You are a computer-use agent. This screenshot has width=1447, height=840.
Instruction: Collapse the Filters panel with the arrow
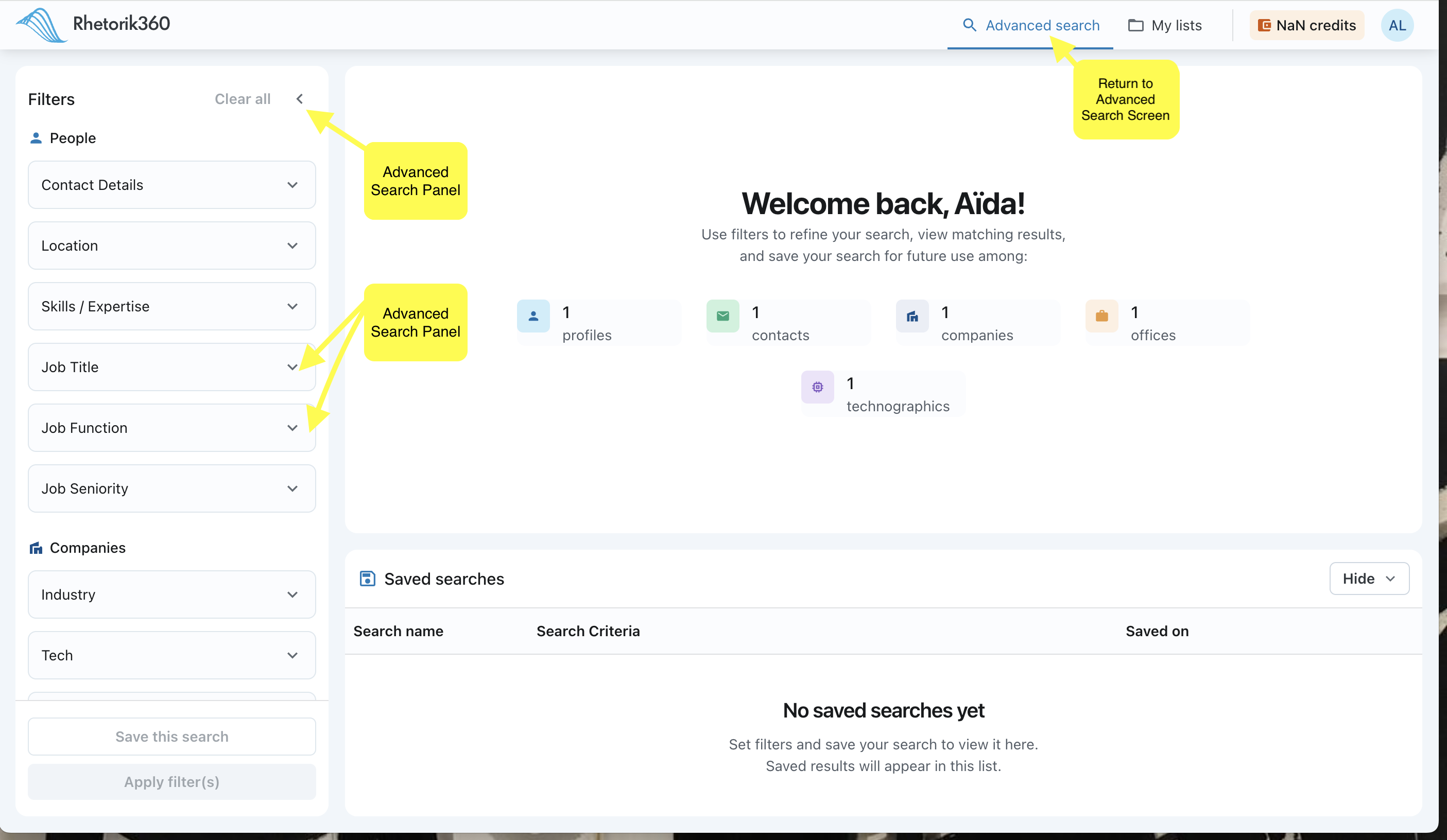click(x=300, y=99)
